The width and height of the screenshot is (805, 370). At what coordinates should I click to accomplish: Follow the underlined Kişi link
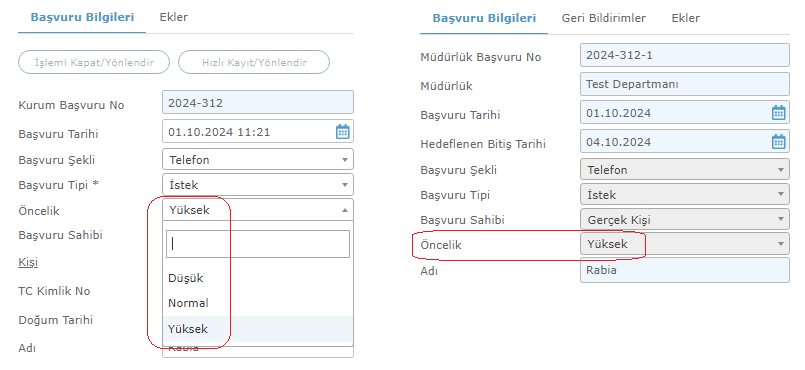tap(28, 262)
